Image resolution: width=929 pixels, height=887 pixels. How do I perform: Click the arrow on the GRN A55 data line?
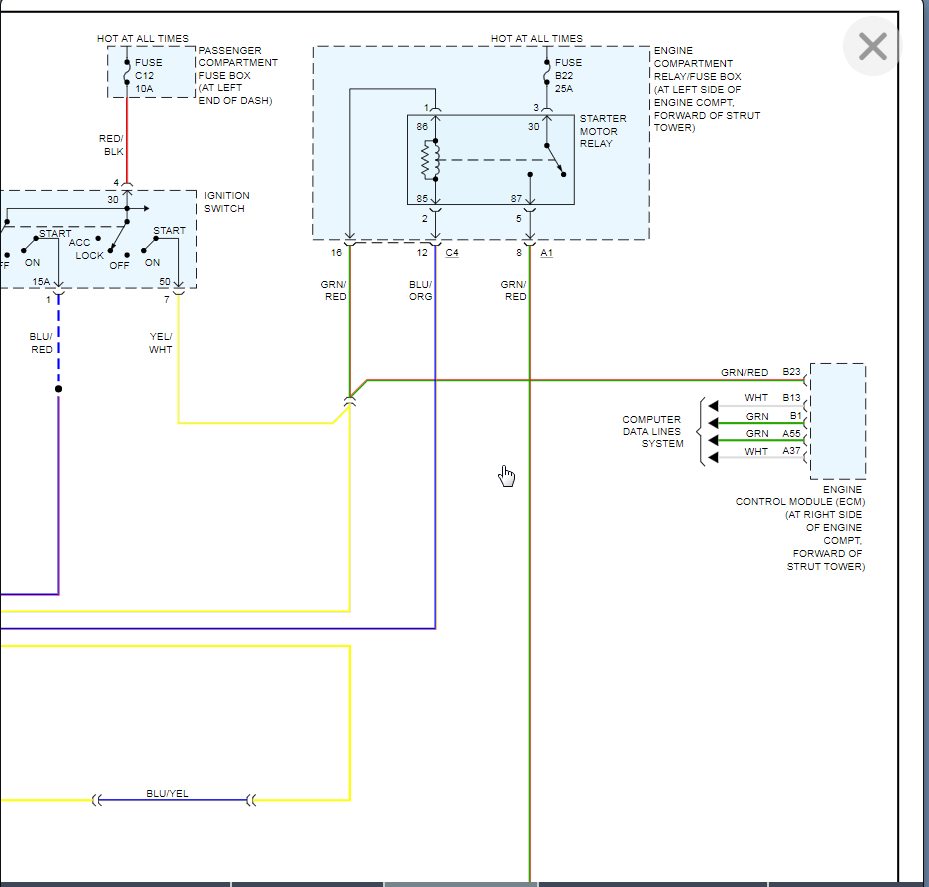[x=713, y=440]
